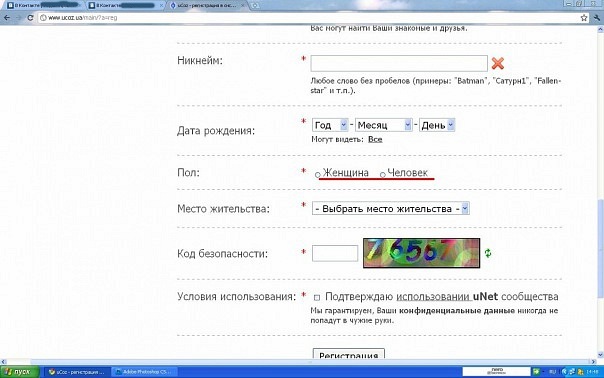Check the Подтверждаю terms checkbox
The height and width of the screenshot is (378, 604).
(317, 297)
